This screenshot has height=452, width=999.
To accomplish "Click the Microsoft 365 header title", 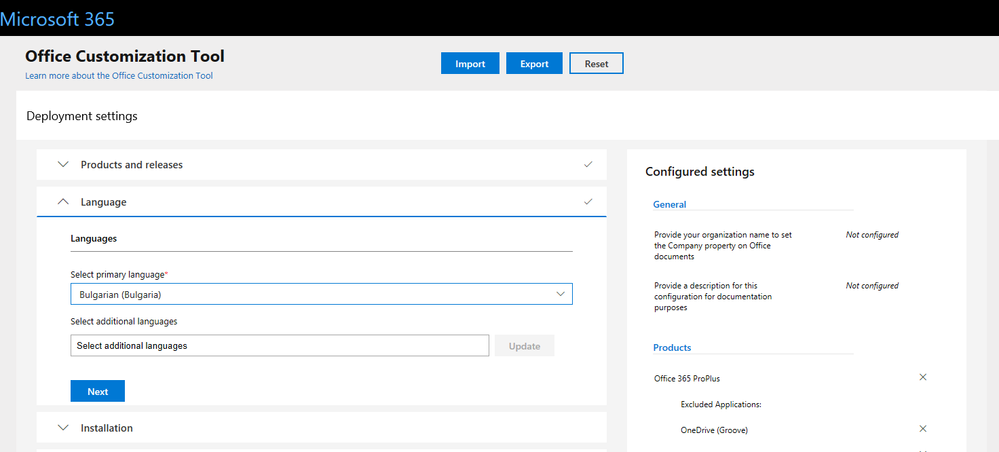I will point(57,19).
